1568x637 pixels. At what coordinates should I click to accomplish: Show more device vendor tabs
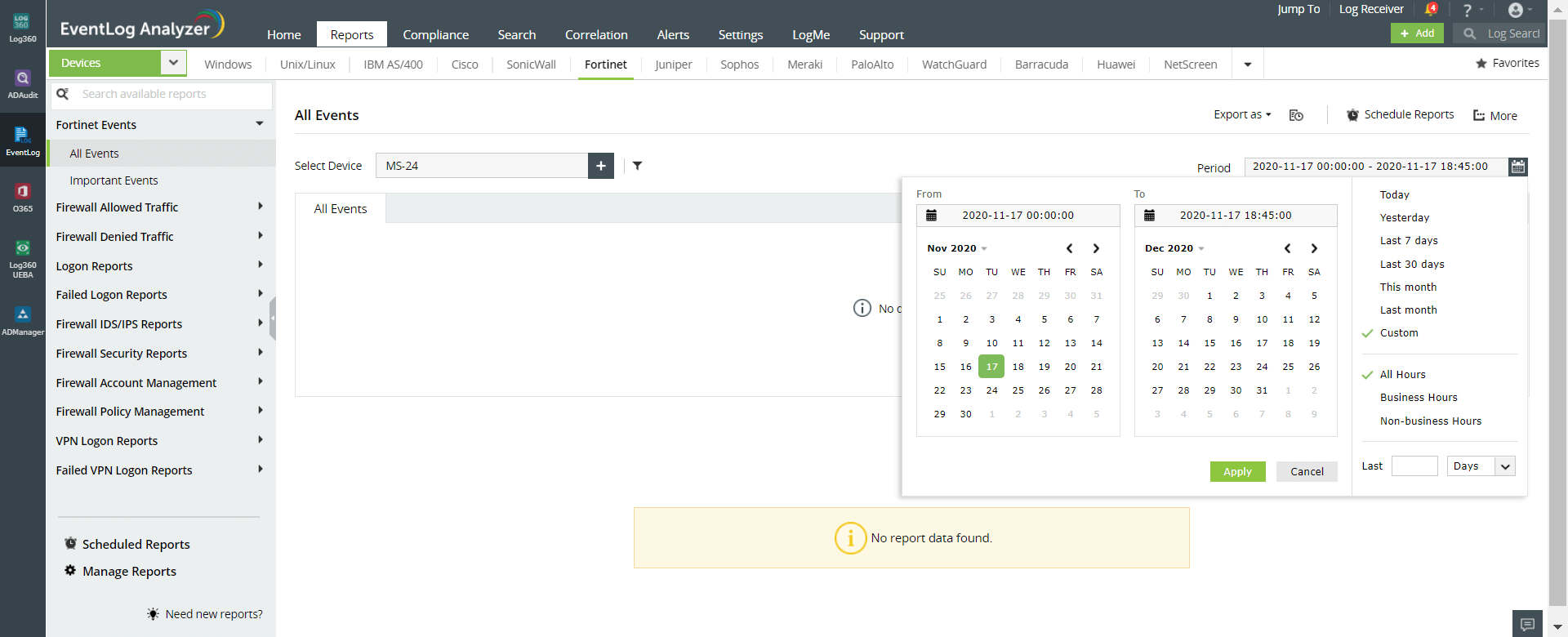[x=1248, y=65]
